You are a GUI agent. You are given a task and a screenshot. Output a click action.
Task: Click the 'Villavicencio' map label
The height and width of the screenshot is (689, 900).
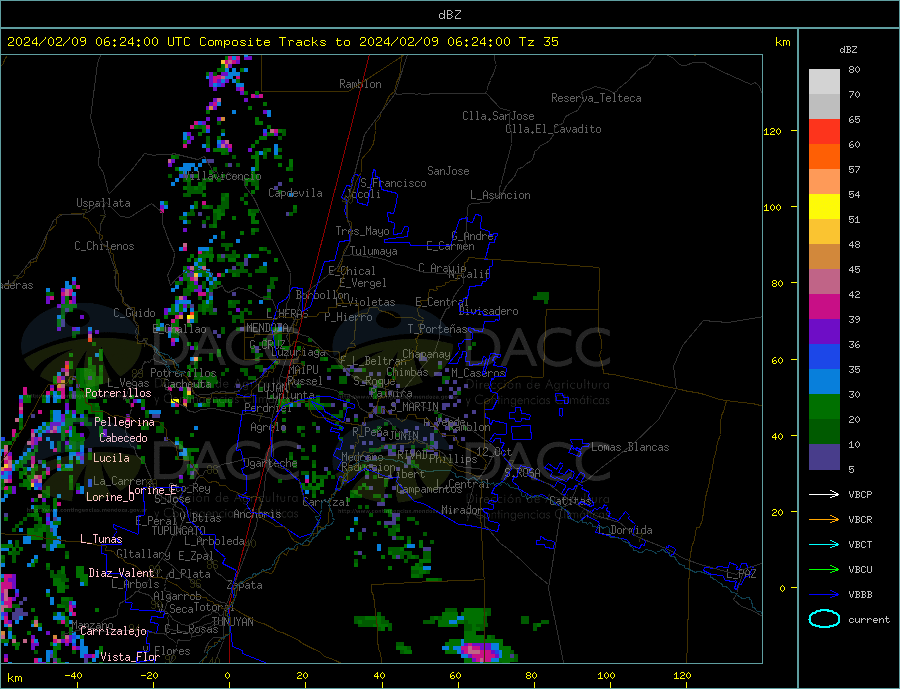(222, 176)
